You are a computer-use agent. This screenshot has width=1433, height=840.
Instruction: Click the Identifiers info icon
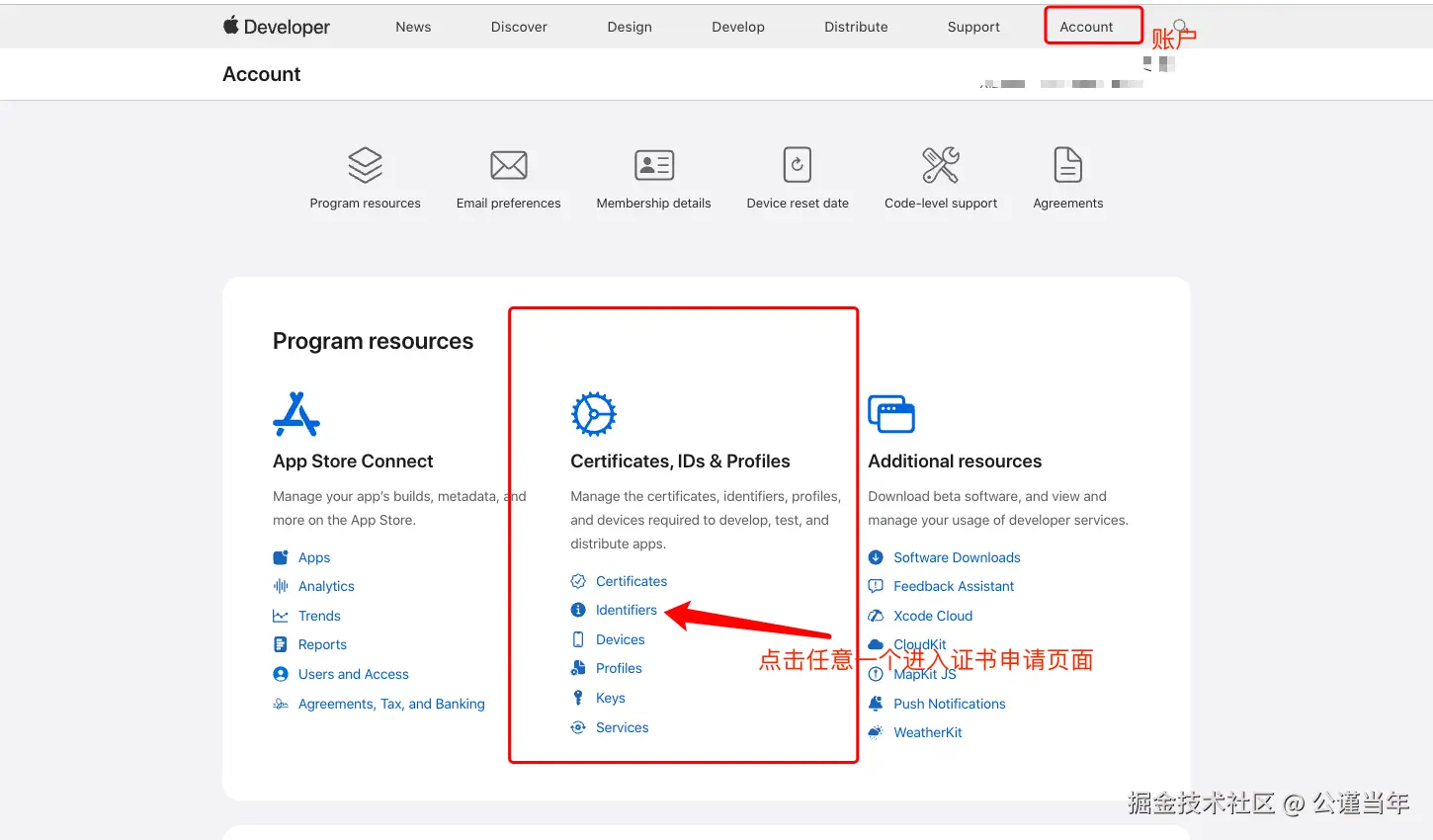click(x=578, y=610)
